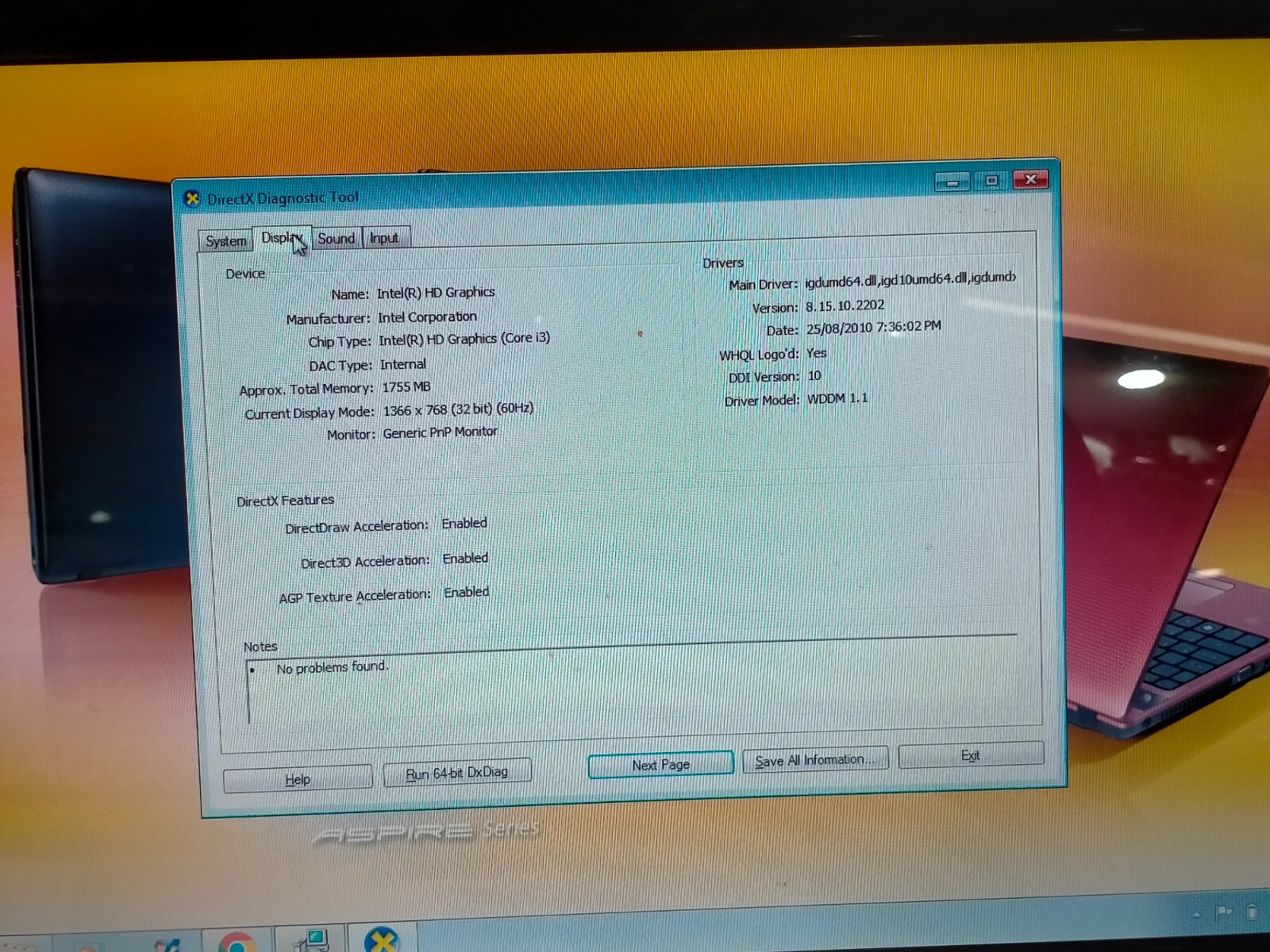
Task: Click Run 64-bit DxDiag button
Action: click(x=456, y=773)
